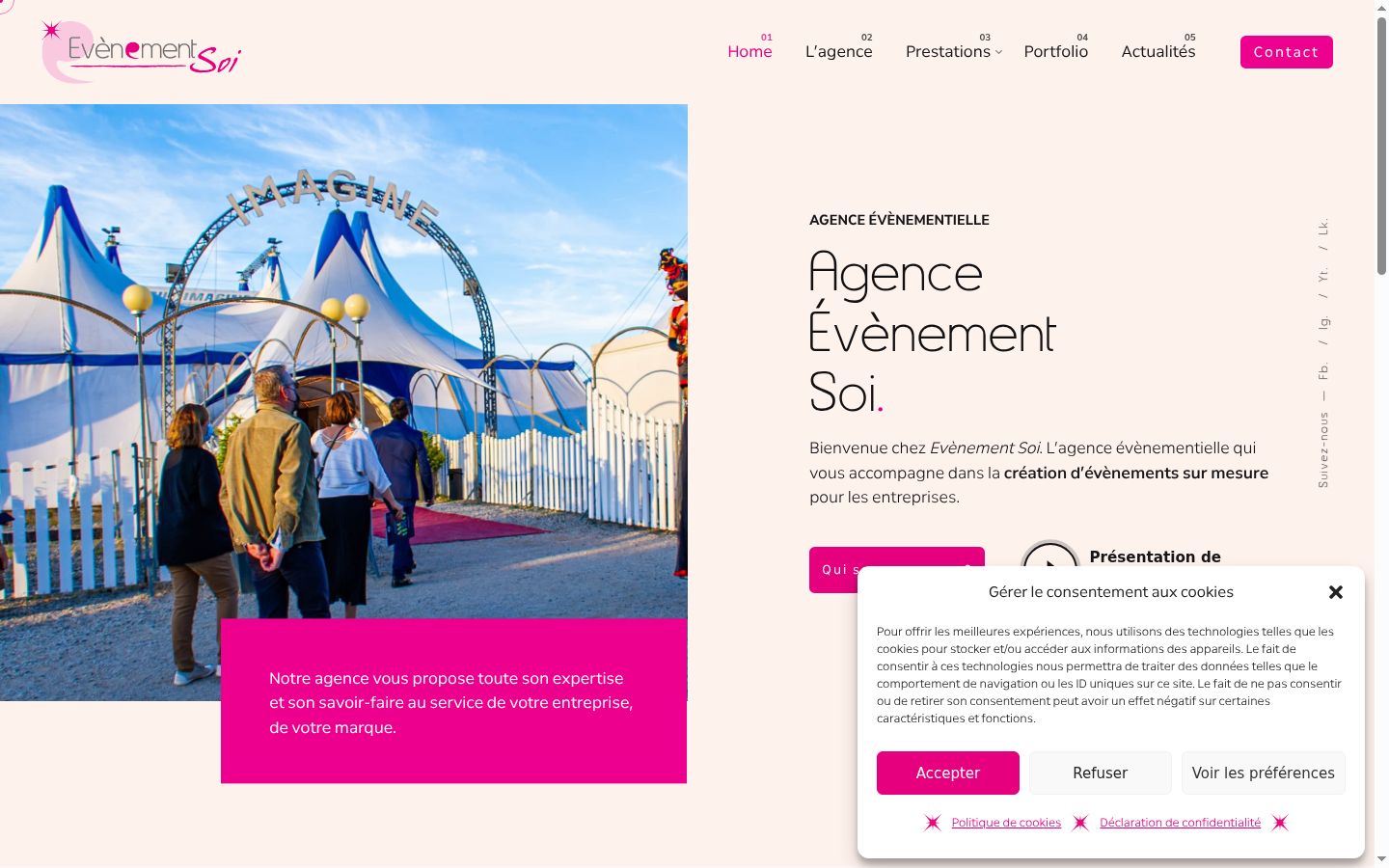Close the cookie consent dialog
The width and height of the screenshot is (1389, 868).
[x=1336, y=592]
